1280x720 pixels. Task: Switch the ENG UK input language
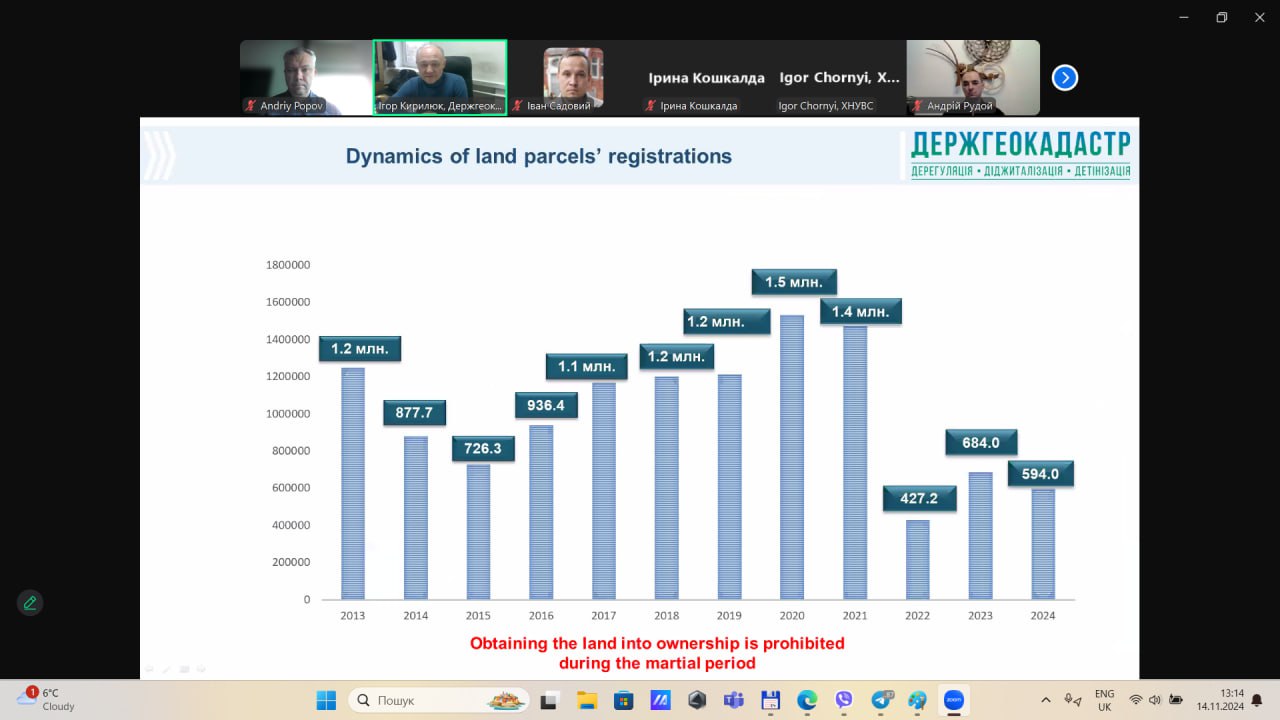tap(1104, 700)
